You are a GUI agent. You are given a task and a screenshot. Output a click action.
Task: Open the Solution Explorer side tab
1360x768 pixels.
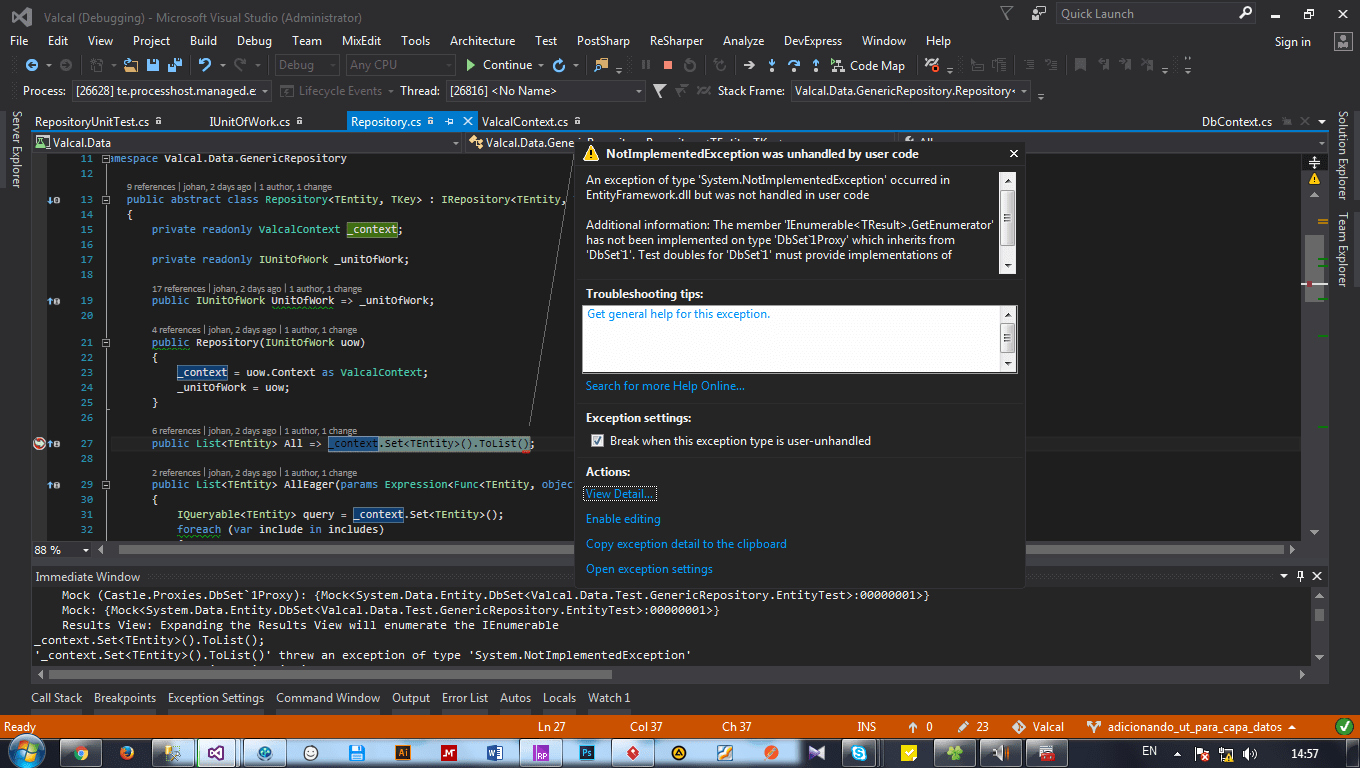point(1343,156)
